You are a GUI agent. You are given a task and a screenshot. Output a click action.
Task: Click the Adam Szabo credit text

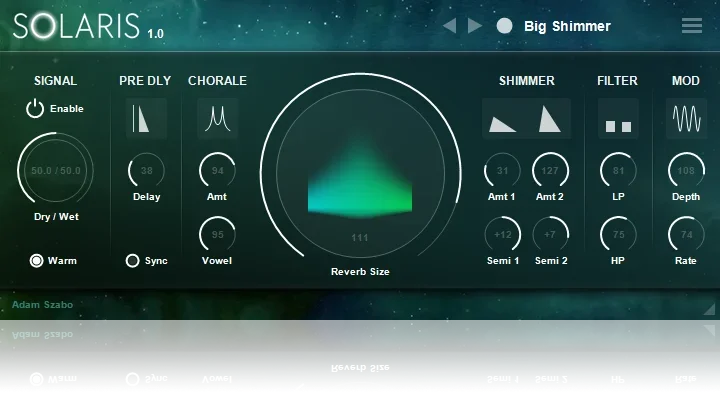click(x=42, y=303)
